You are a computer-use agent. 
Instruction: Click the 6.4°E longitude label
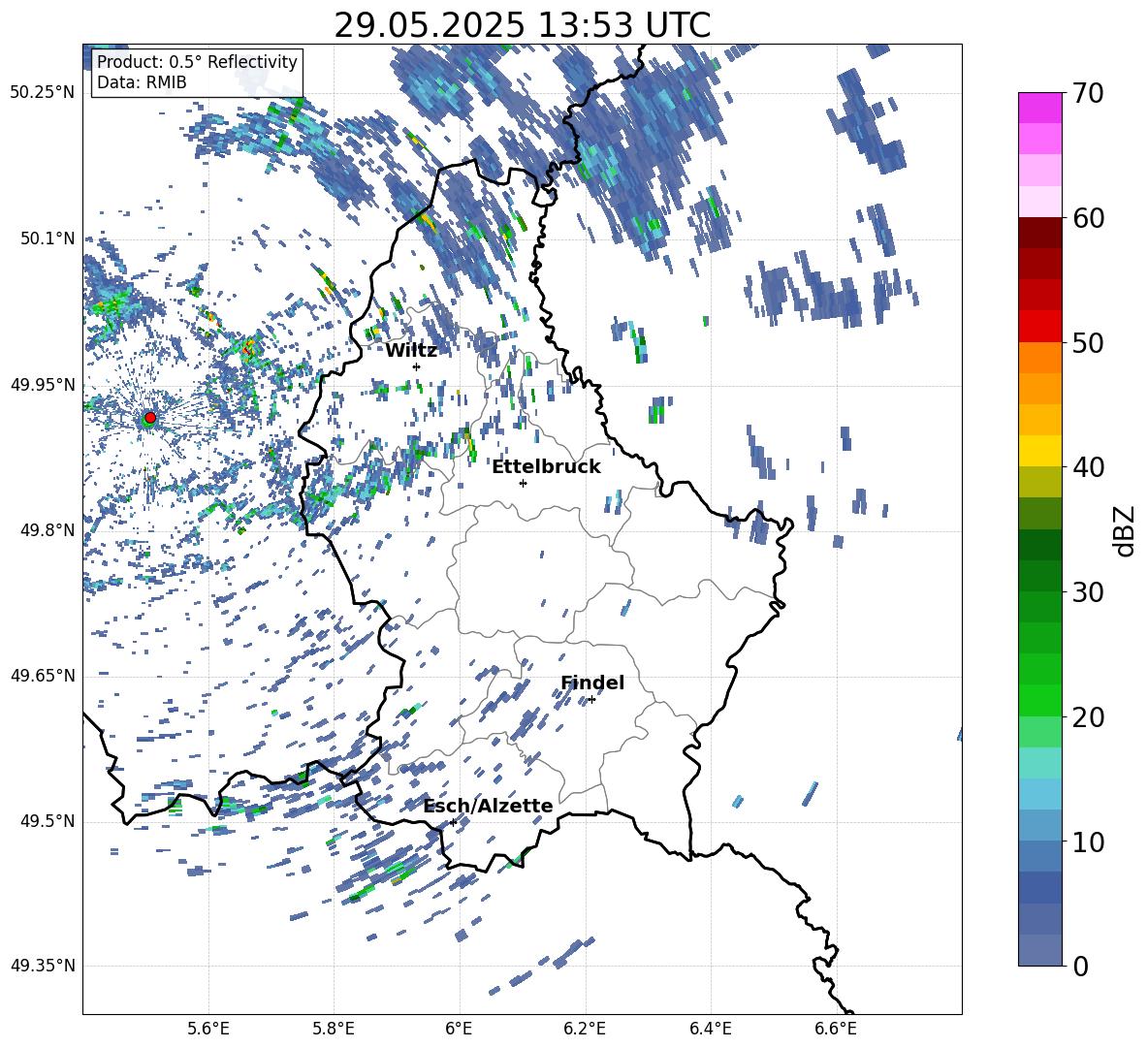(710, 1029)
